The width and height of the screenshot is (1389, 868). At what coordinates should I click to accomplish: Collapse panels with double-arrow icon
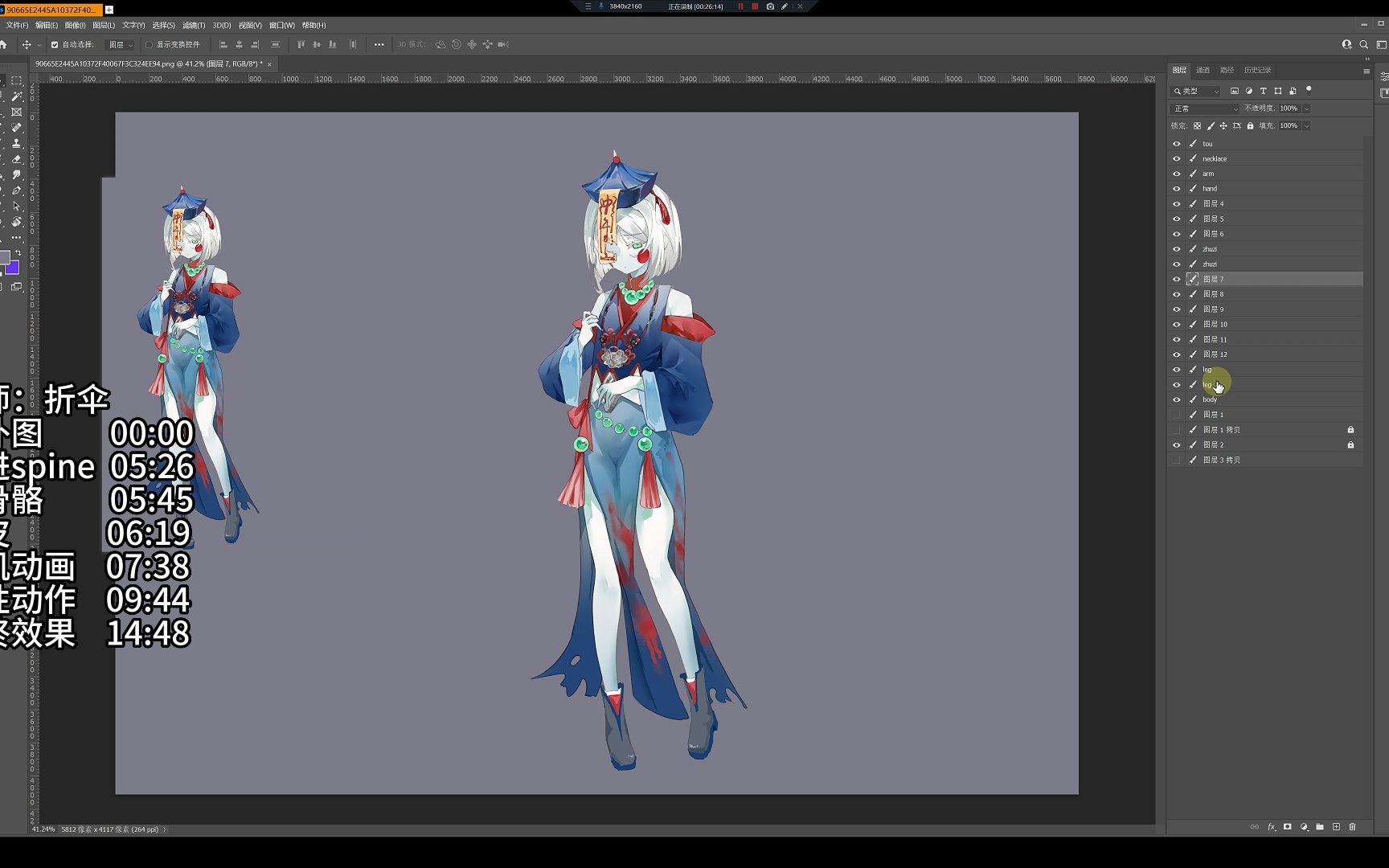[x=1367, y=59]
